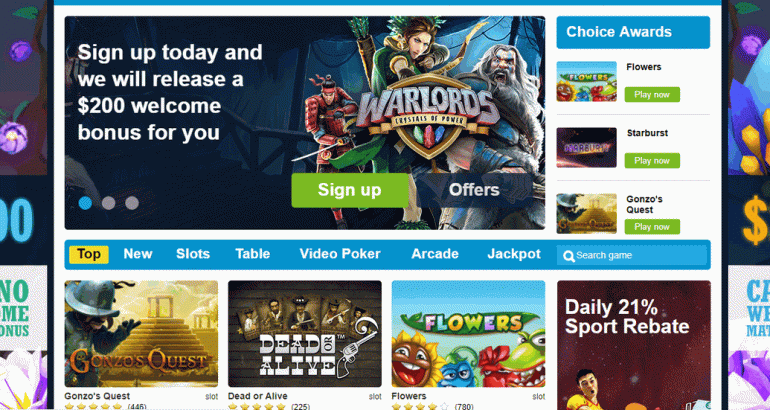
Task: View the Arcade games tab
Action: (x=435, y=254)
